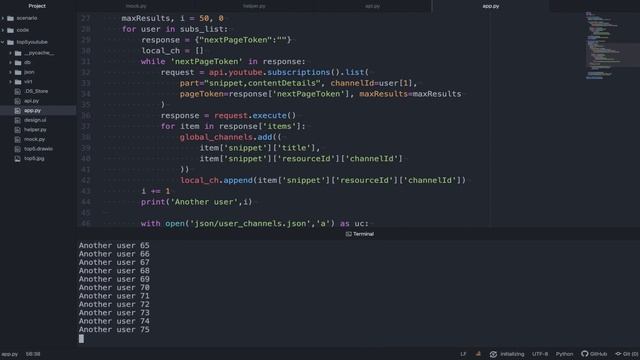Click the orange warning icon in status bar
The width and height of the screenshot is (640, 360).
(478, 354)
